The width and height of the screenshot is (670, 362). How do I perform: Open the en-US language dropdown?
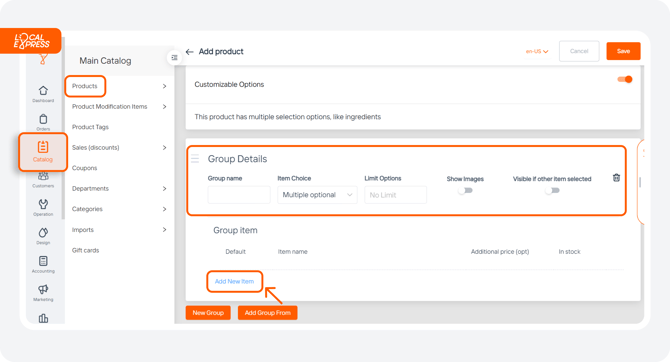coord(537,51)
